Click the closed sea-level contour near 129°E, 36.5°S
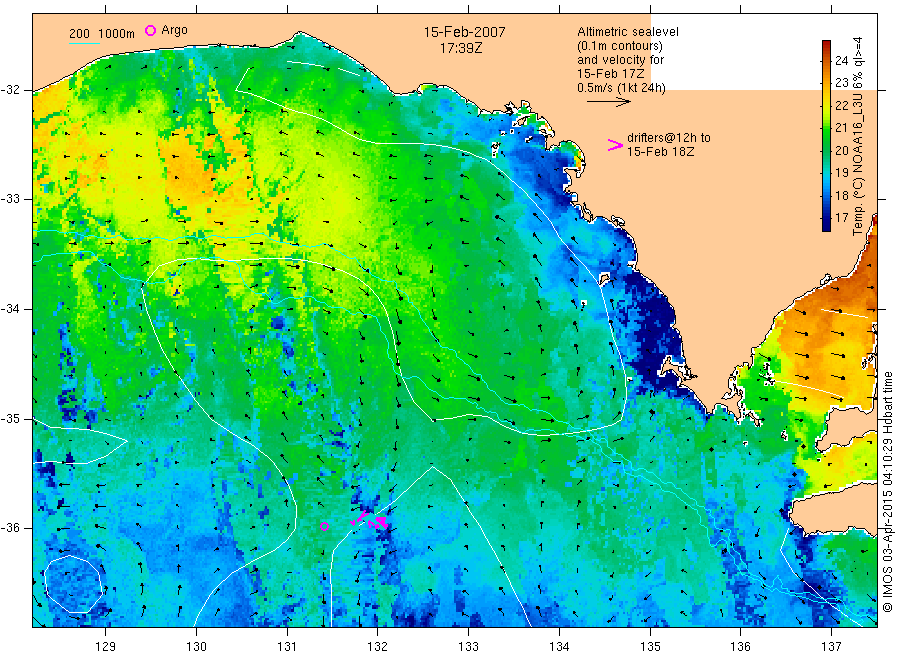 point(74,584)
